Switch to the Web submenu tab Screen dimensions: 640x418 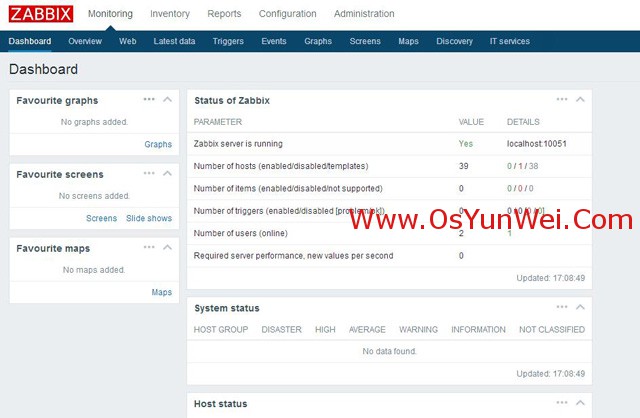[x=128, y=41]
